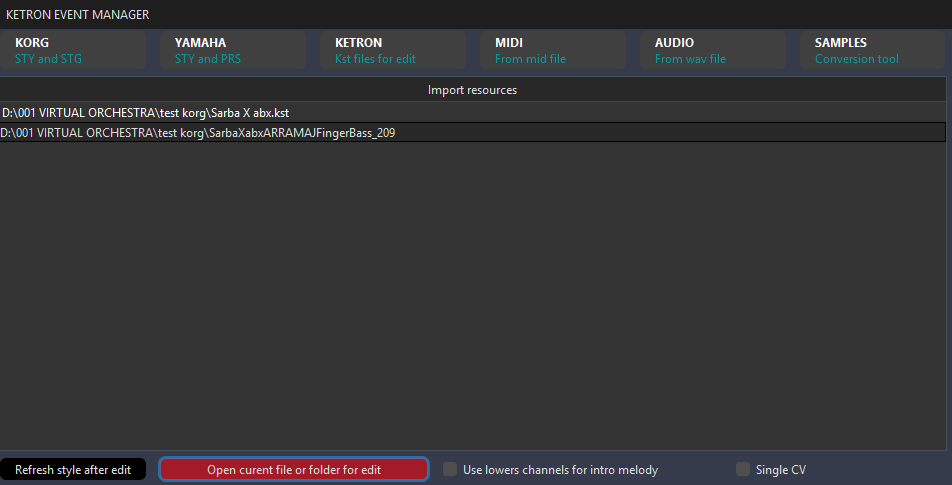Click Open curent file or folder for edit
Screen dimensions: 952x485
[x=294, y=469]
